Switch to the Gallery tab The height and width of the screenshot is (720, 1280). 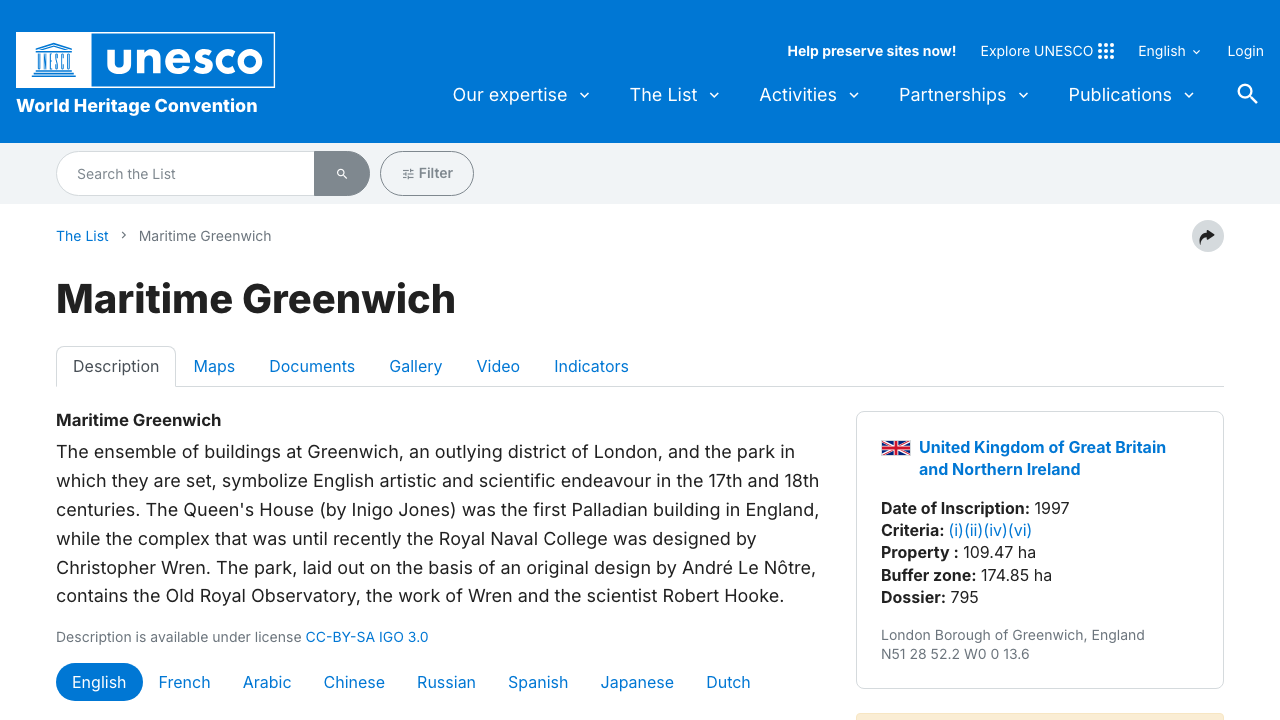416,366
